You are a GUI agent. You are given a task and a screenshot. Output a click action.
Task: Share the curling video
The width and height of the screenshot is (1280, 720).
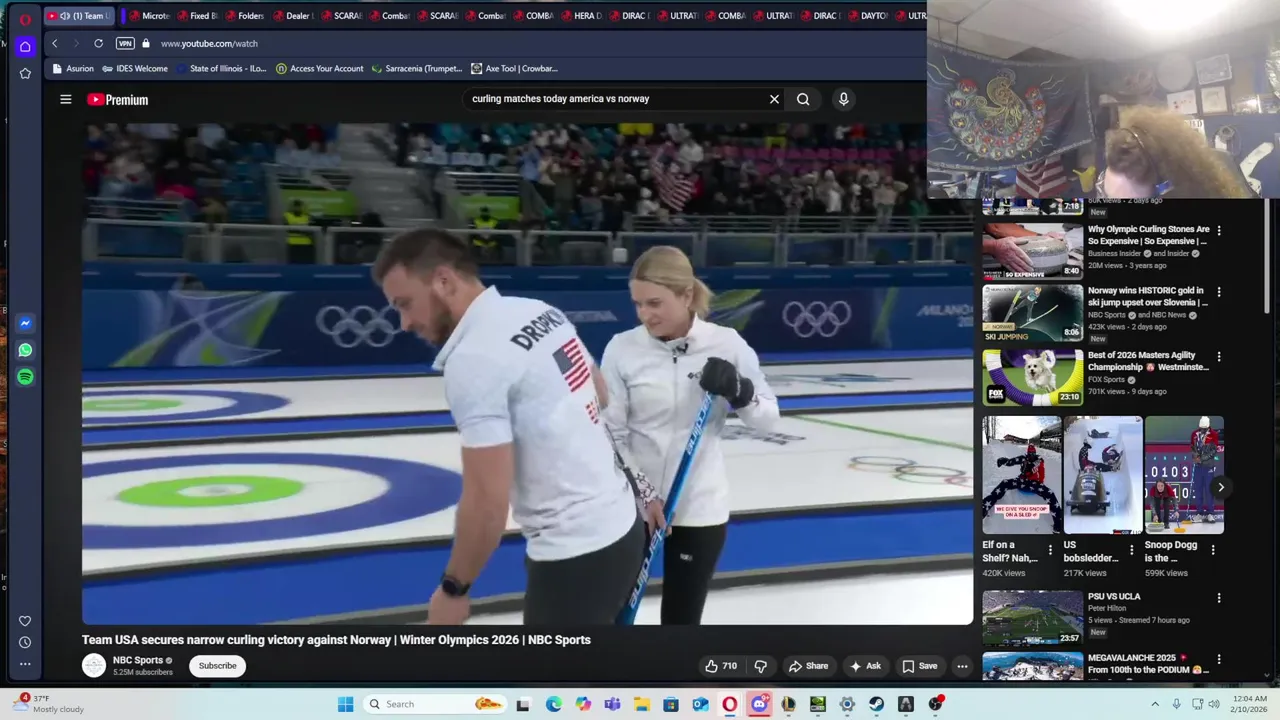(808, 666)
